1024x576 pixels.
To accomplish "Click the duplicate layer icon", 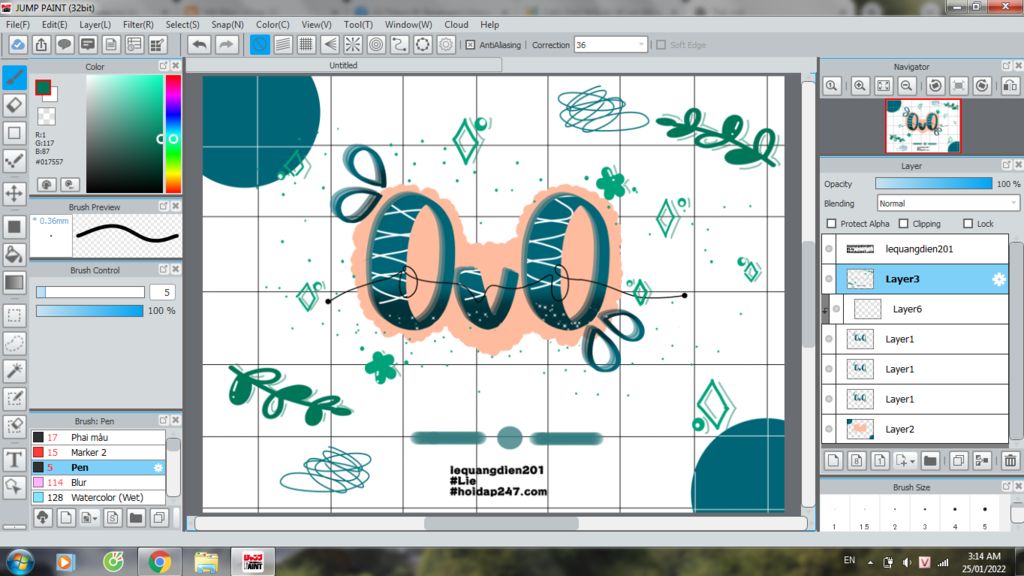I will [x=958, y=460].
